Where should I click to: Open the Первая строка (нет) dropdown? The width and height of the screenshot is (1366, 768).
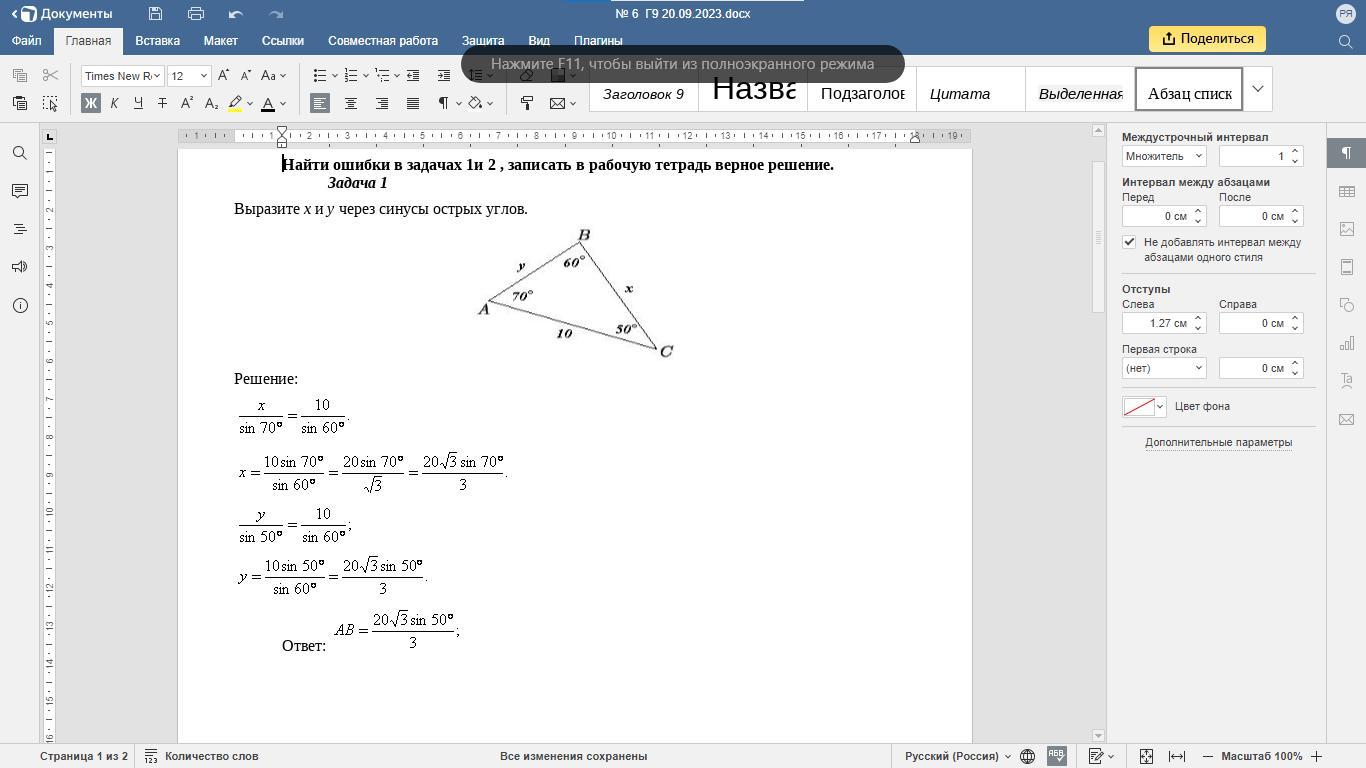pyautogui.click(x=1164, y=368)
